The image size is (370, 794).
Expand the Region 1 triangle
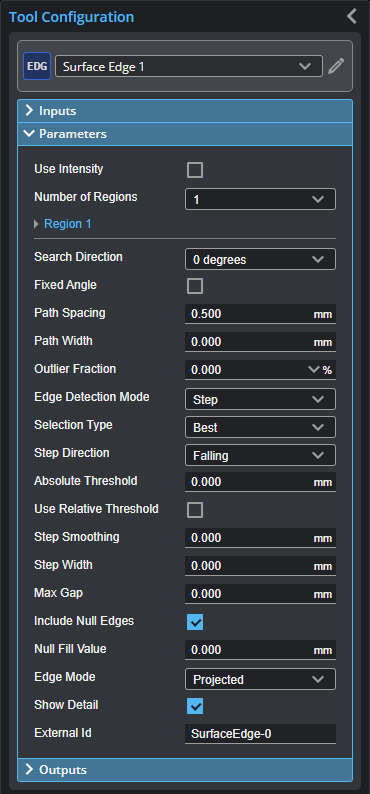tap(36, 224)
